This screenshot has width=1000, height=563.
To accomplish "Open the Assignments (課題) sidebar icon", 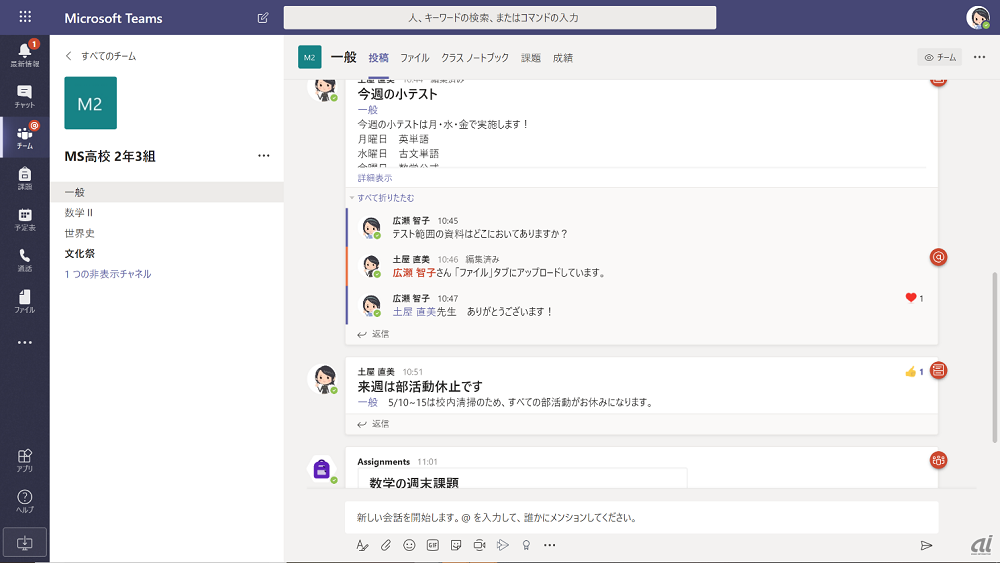I will coord(24,178).
